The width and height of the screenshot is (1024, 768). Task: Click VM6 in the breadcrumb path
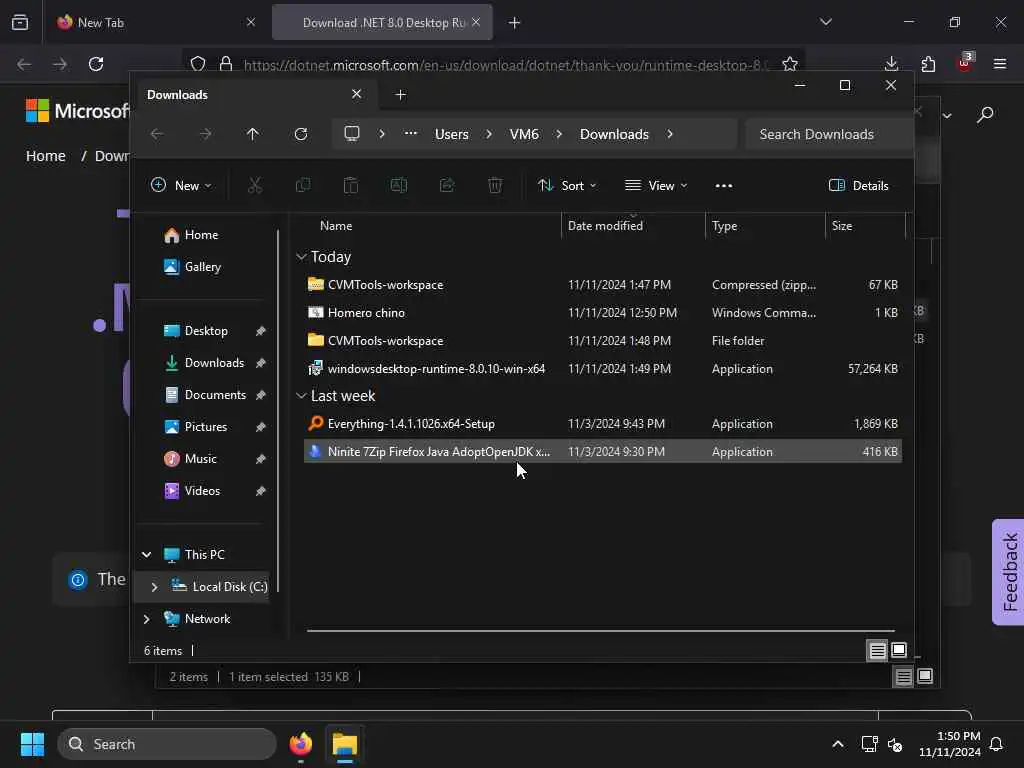click(524, 134)
